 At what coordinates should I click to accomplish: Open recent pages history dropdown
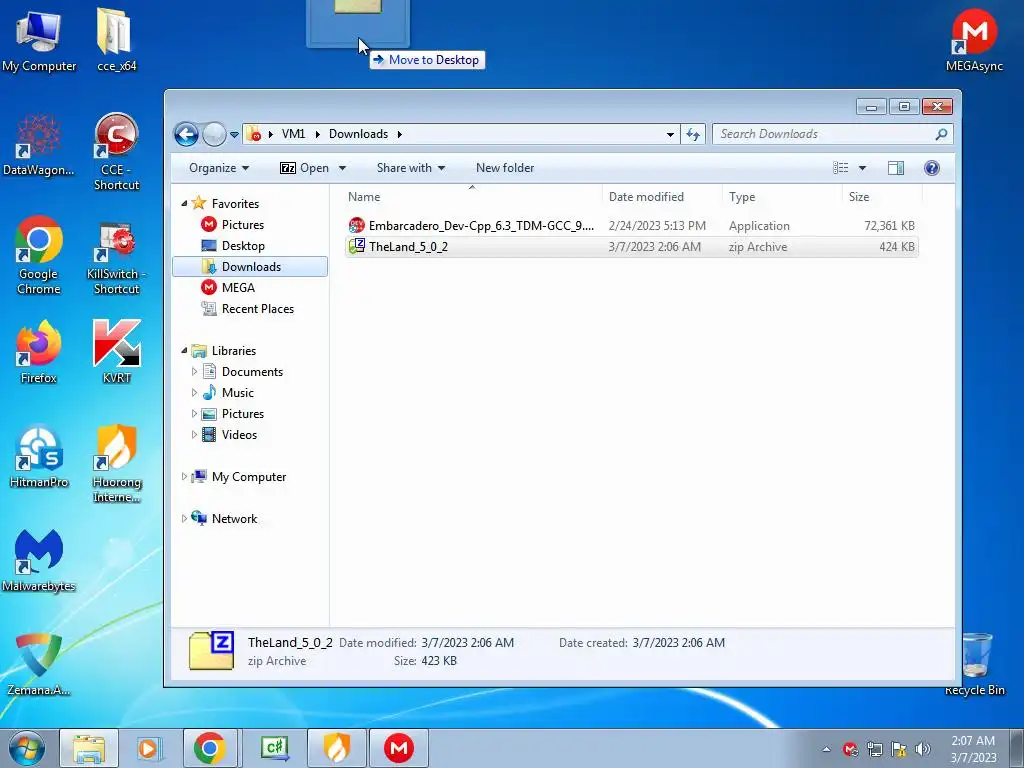click(x=234, y=135)
